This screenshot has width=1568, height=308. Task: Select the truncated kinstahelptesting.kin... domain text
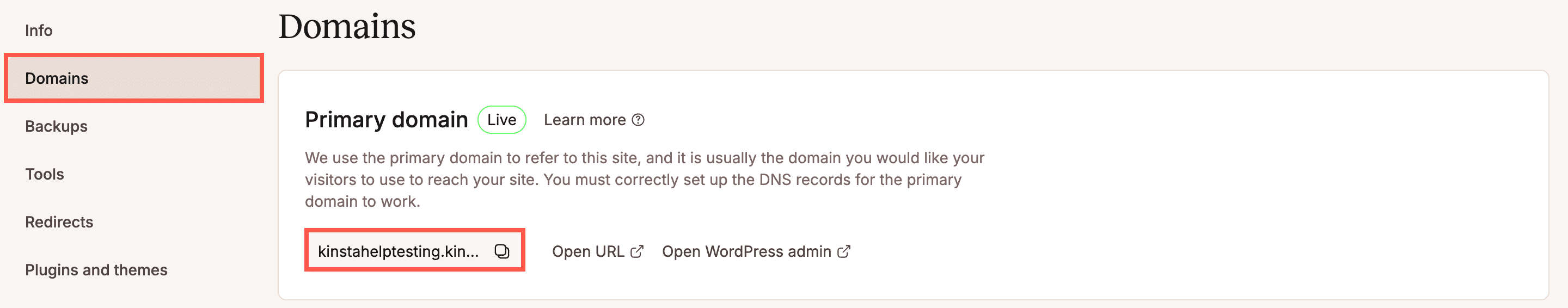pos(398,251)
